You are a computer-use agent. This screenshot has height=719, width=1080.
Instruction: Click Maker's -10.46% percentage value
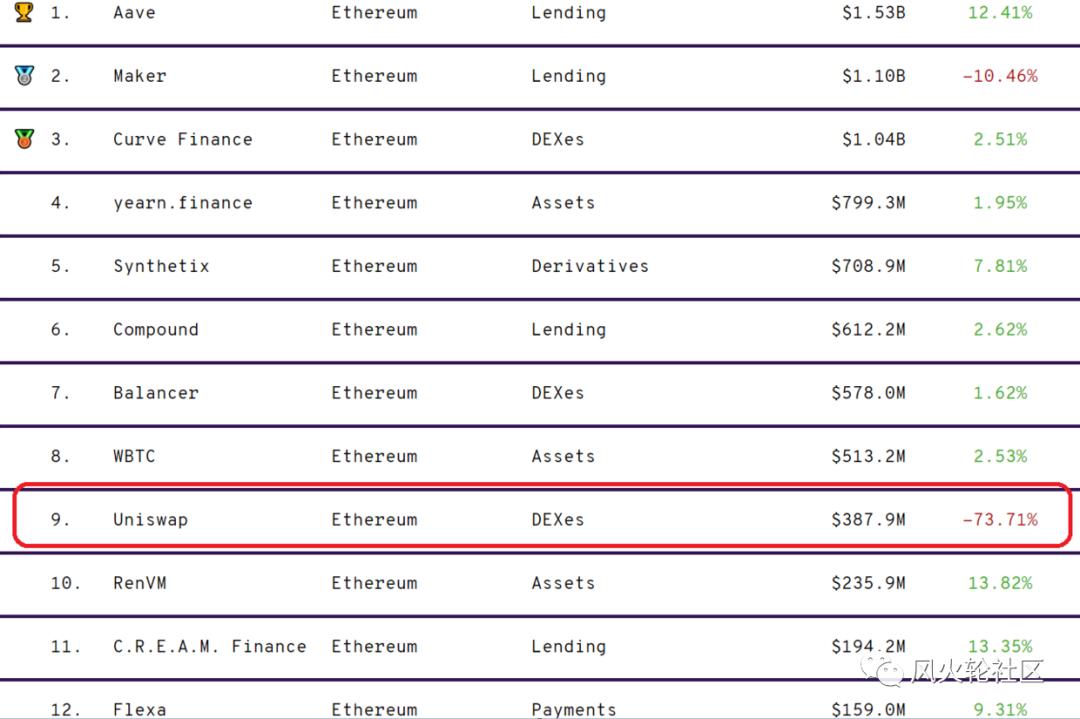click(1000, 75)
